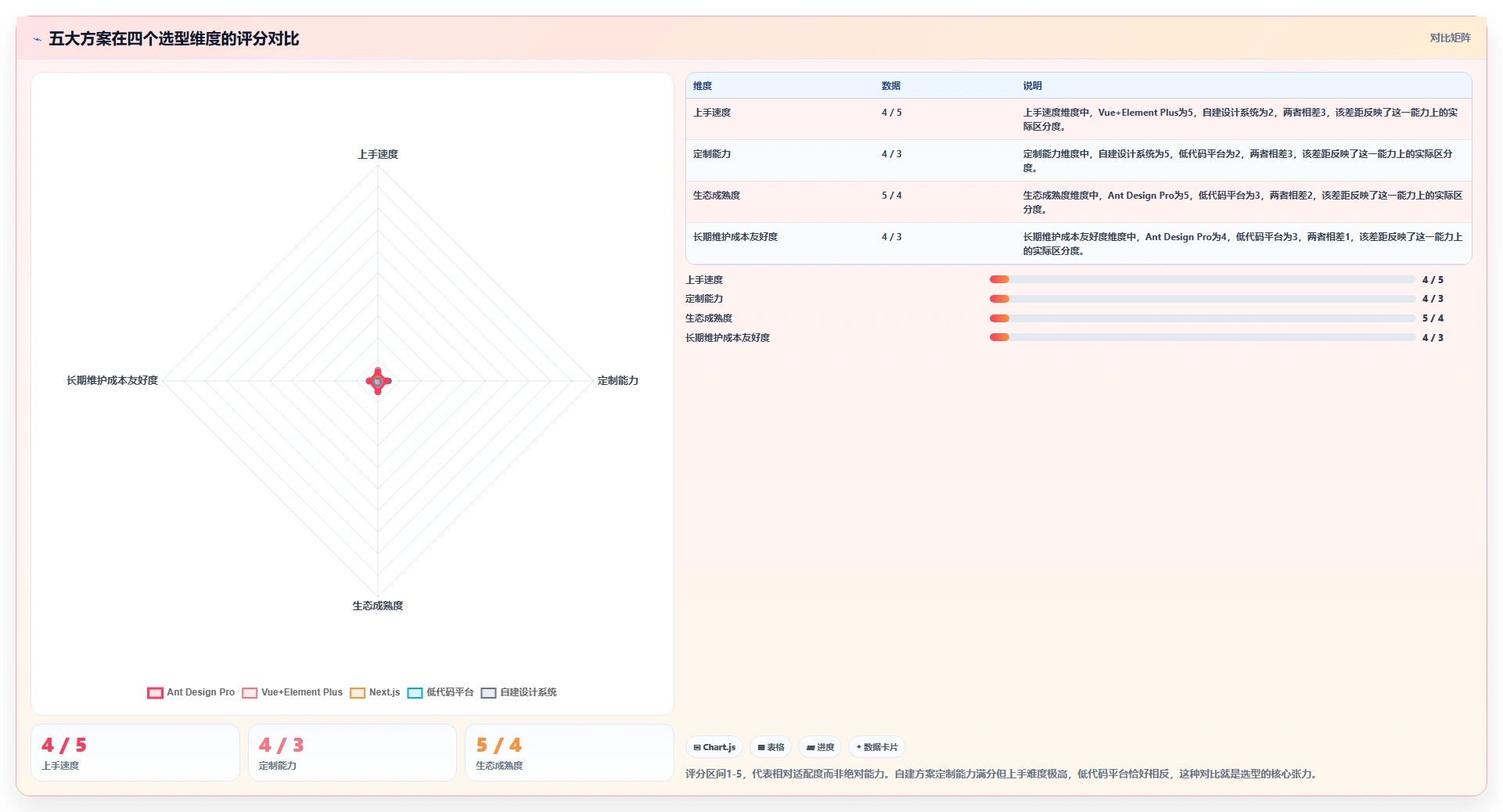1503x812 pixels.
Task: Click the title 五大方案在四个选型维度的评分对比
Action: click(174, 39)
